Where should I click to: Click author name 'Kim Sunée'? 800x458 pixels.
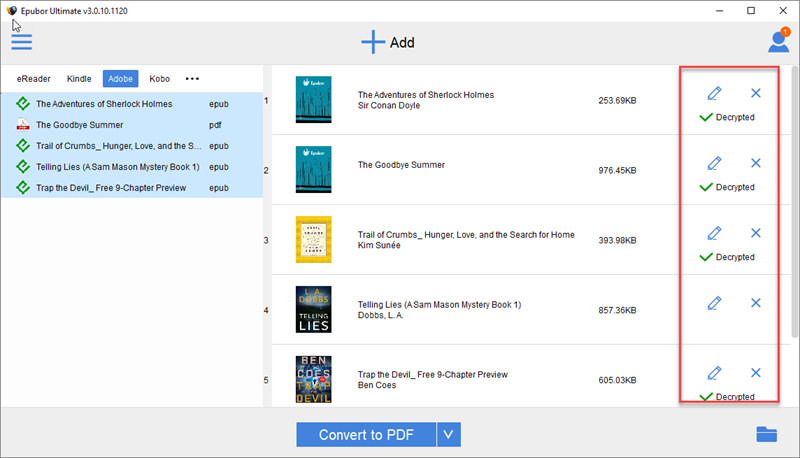tap(379, 245)
